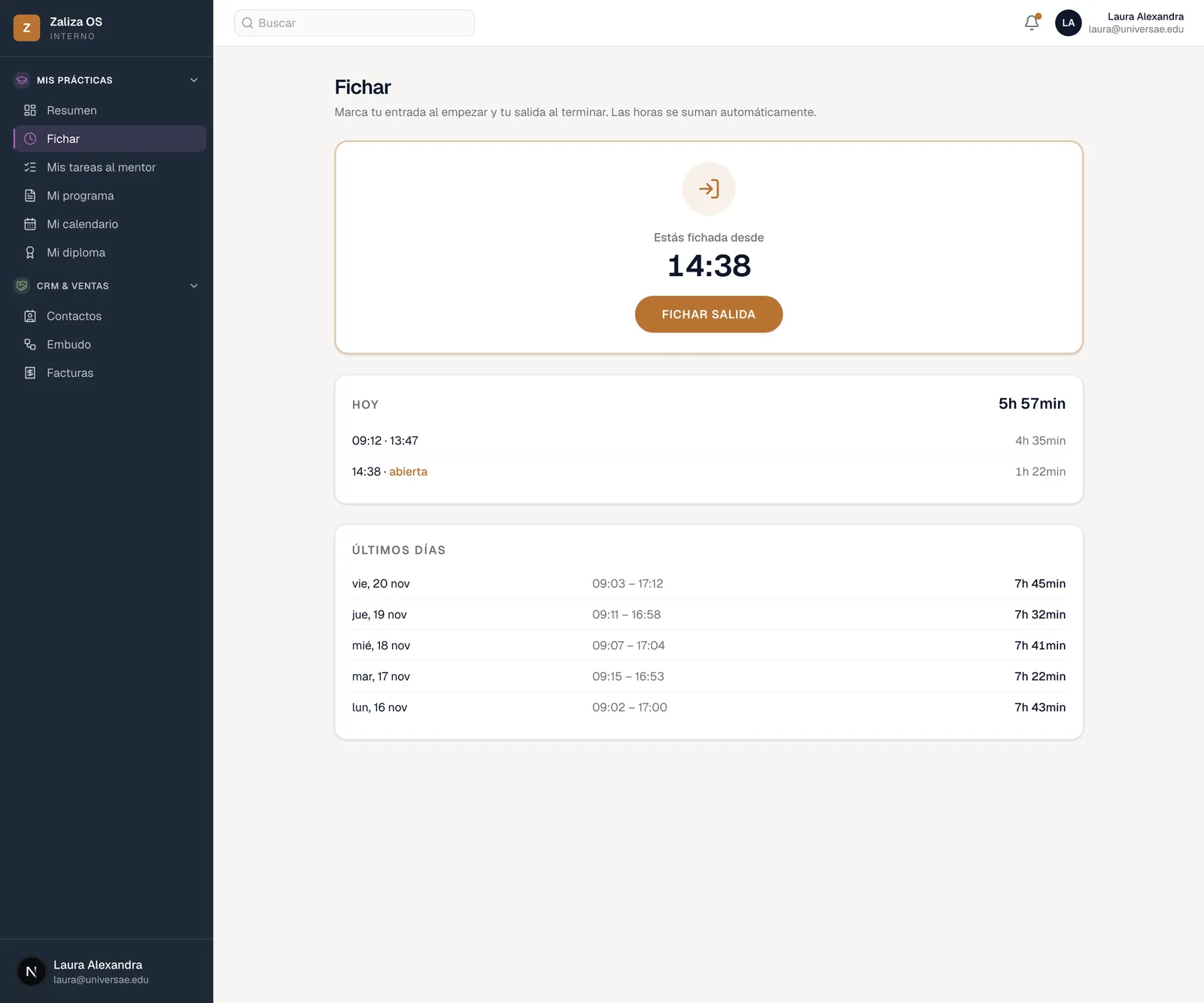
Task: Focus the Buscar search field
Action: (x=354, y=23)
